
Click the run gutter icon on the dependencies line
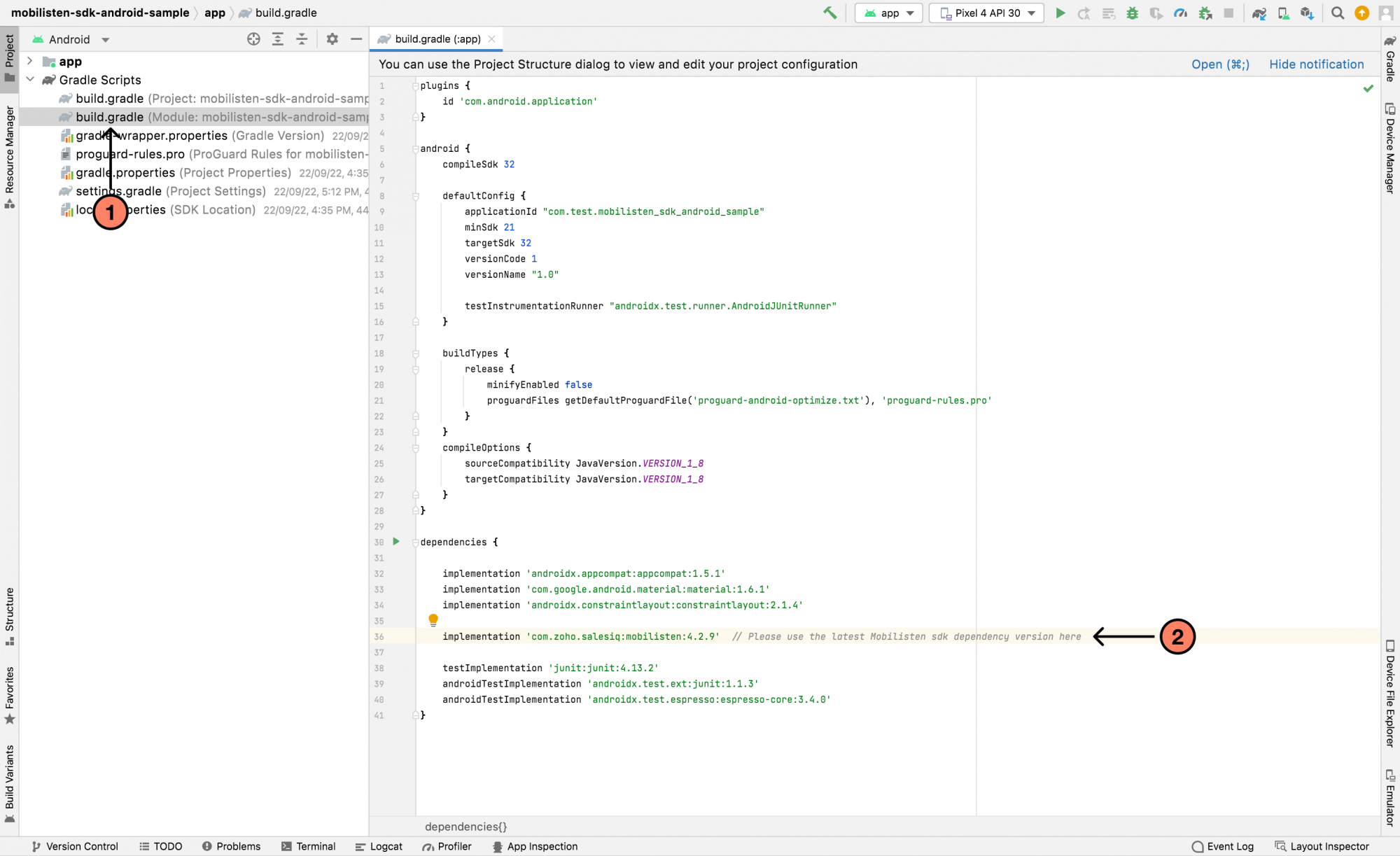(x=396, y=542)
